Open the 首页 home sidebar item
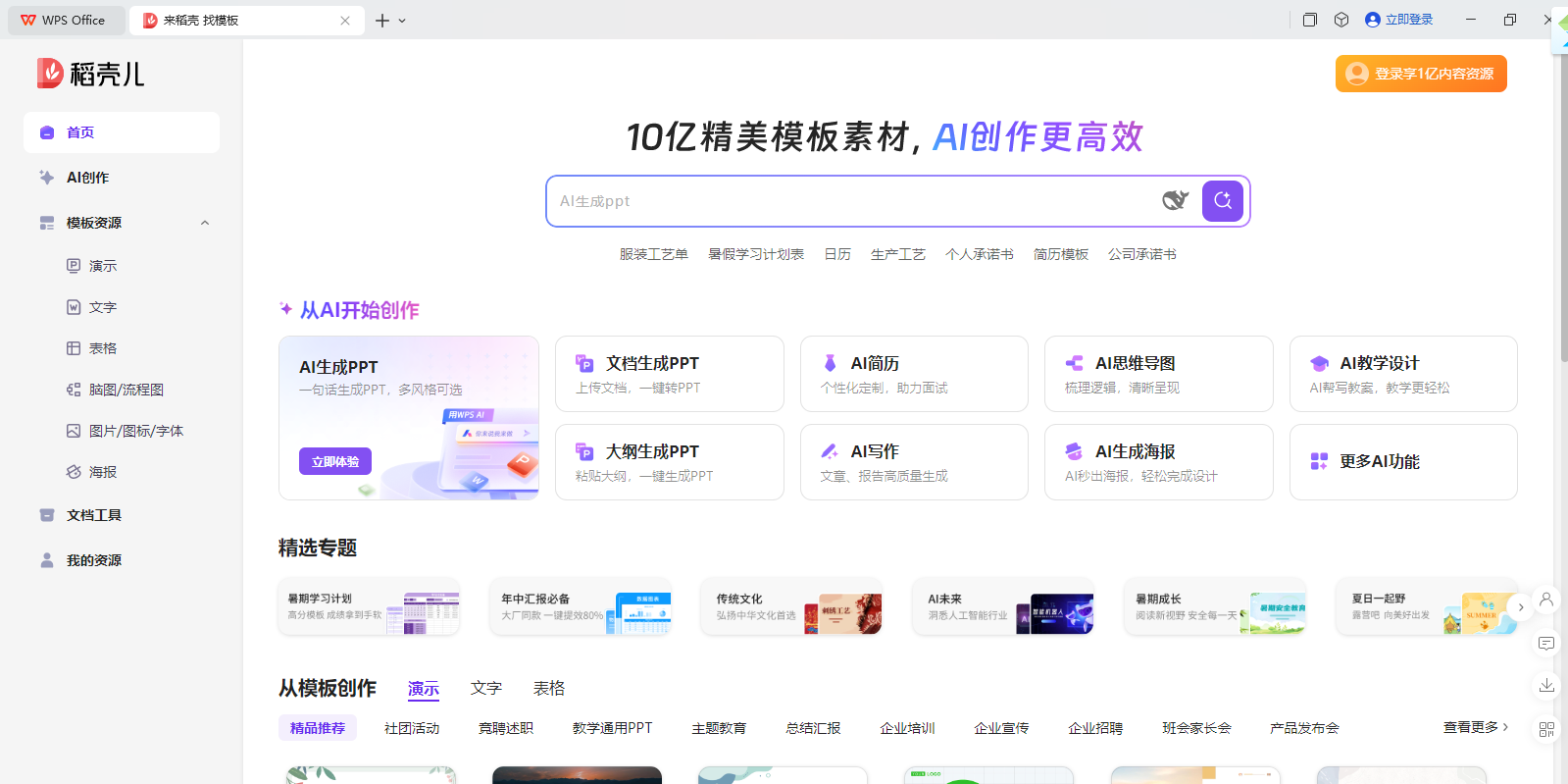The height and width of the screenshot is (784, 1568). click(122, 132)
